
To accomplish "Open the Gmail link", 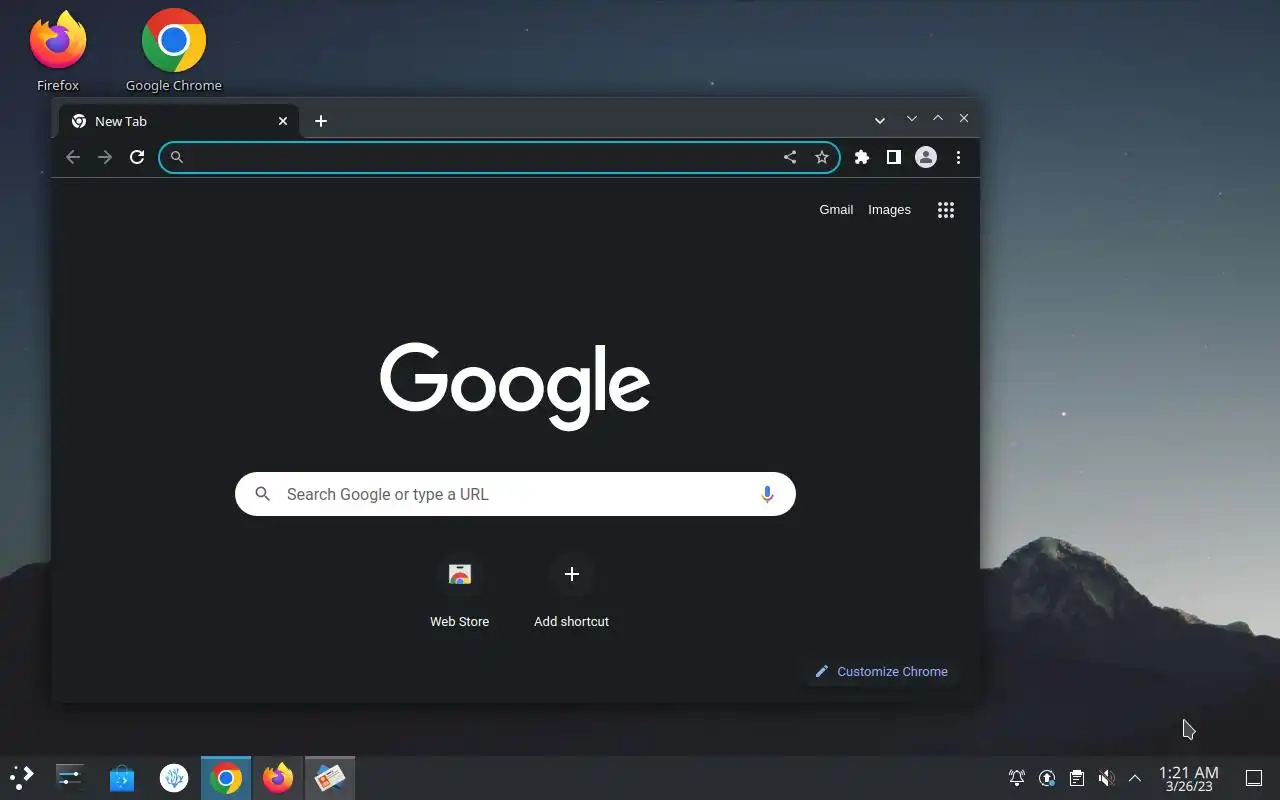I will coord(836,210).
